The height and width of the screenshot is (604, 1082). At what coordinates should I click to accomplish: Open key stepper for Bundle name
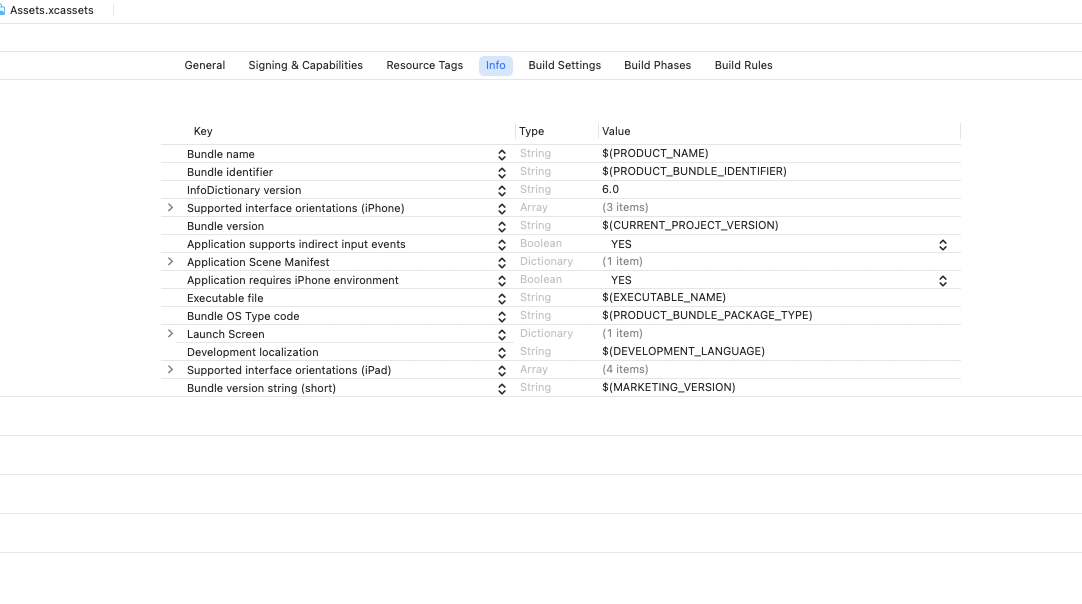502,155
